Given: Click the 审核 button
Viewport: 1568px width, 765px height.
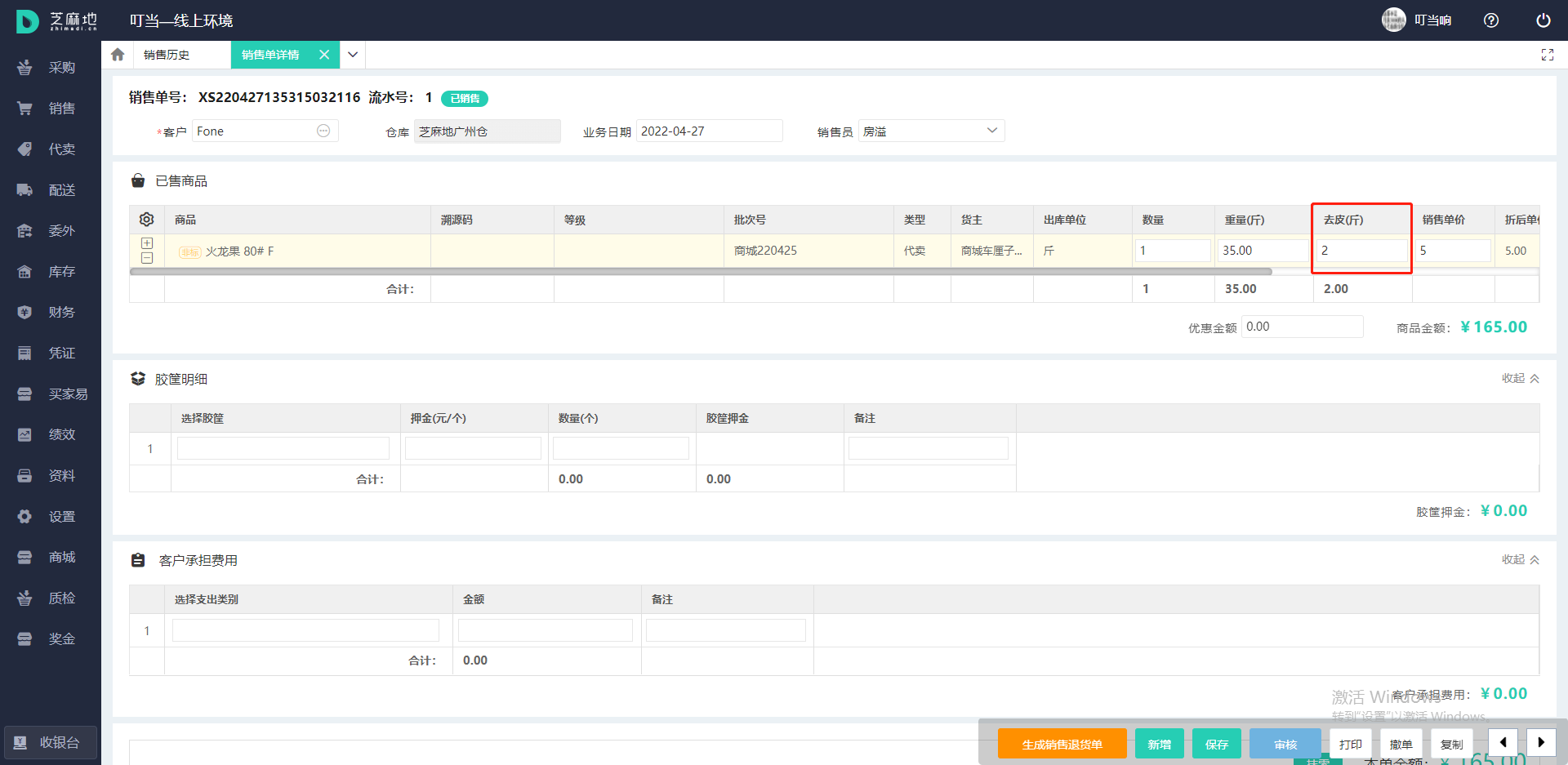Looking at the screenshot, I should click(x=1285, y=744).
